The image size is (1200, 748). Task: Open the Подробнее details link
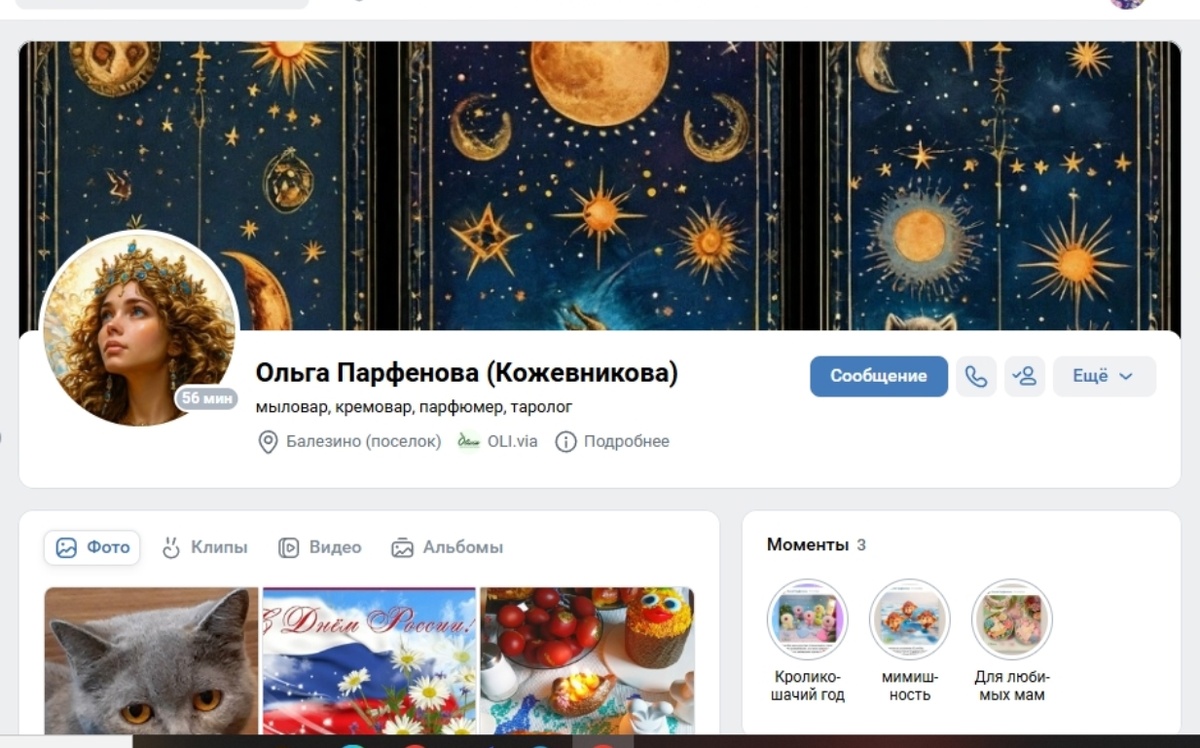(626, 441)
